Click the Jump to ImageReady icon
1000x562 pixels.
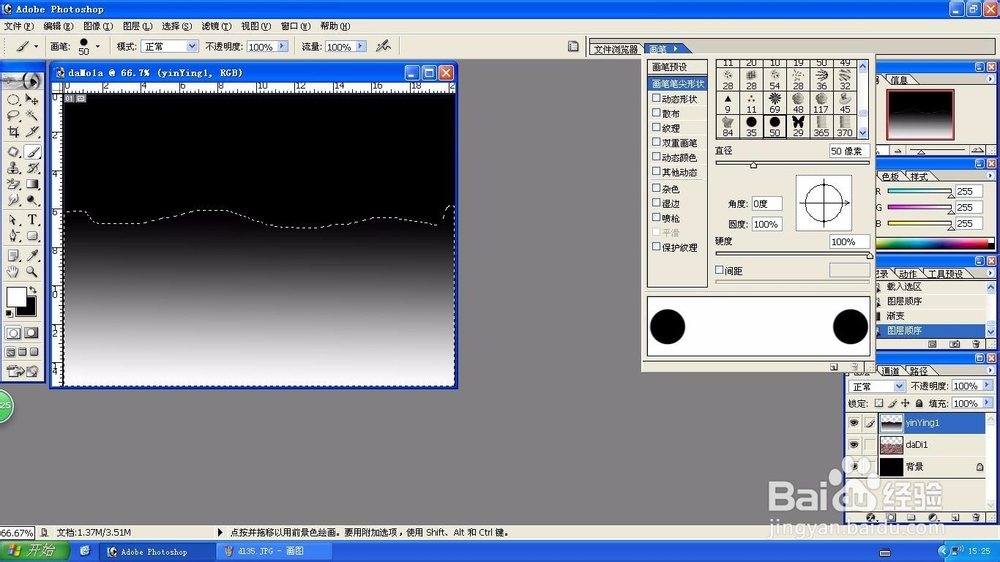tap(22, 371)
